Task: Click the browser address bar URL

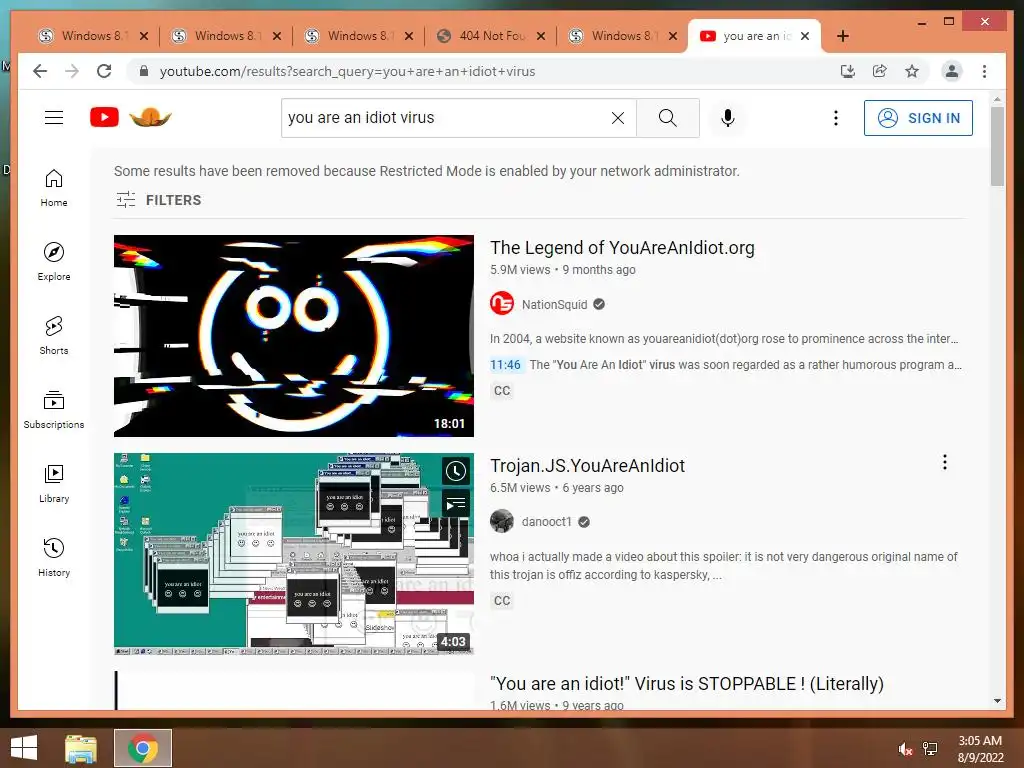Action: click(x=347, y=71)
